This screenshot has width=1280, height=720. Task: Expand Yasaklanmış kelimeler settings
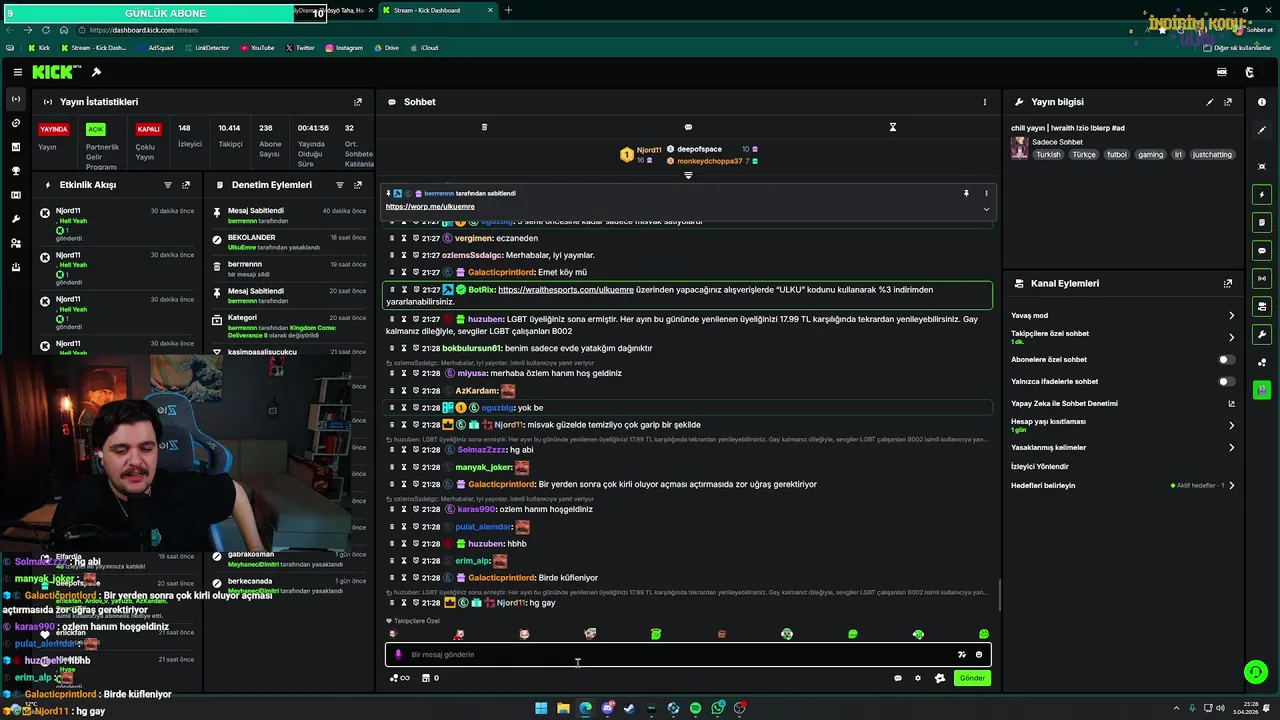[1231, 448]
